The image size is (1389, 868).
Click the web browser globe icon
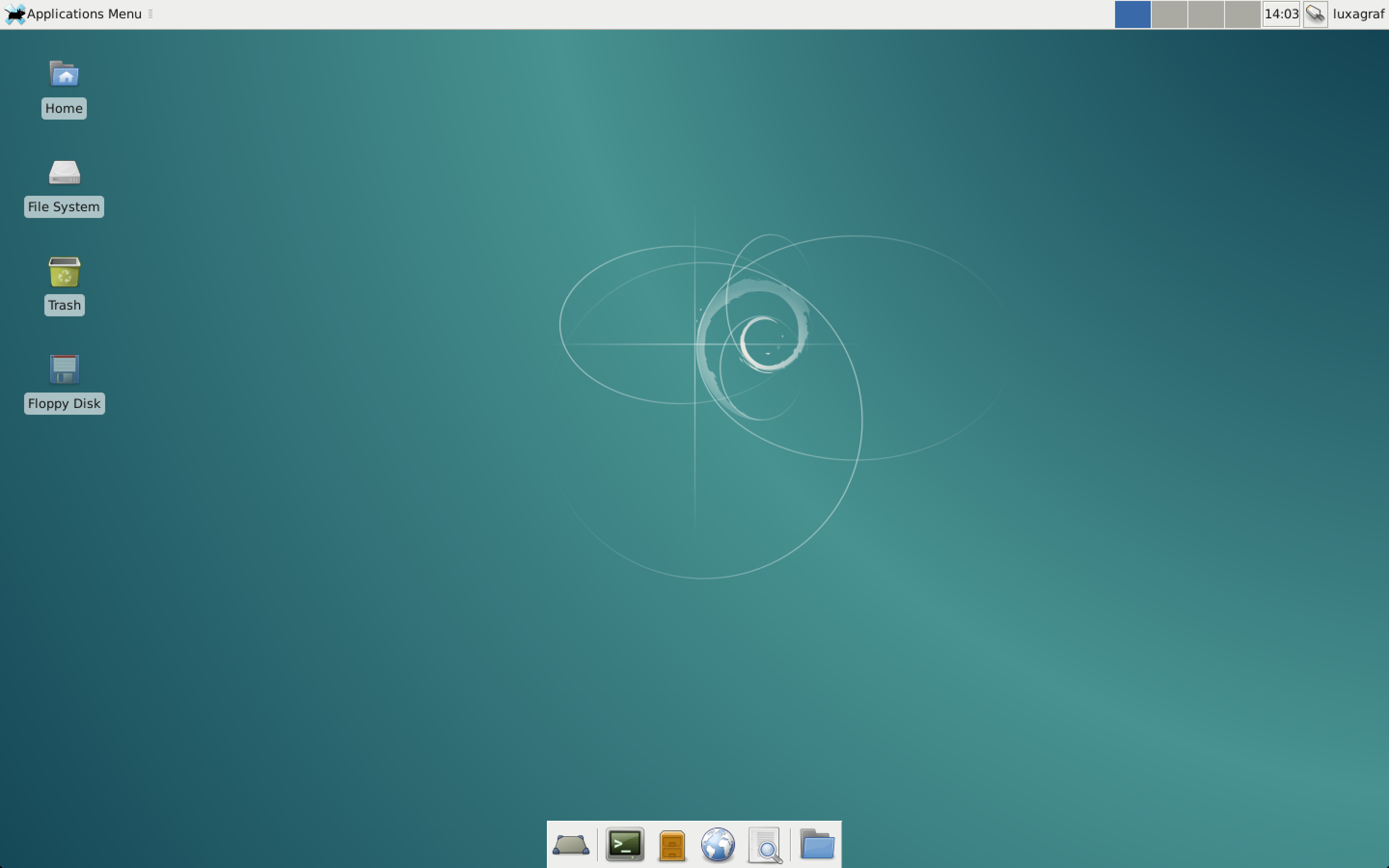(x=718, y=843)
